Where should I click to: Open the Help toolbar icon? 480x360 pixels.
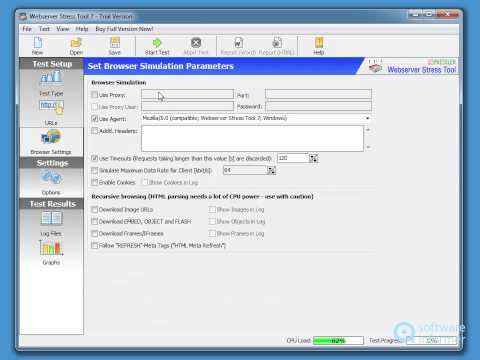pos(319,46)
